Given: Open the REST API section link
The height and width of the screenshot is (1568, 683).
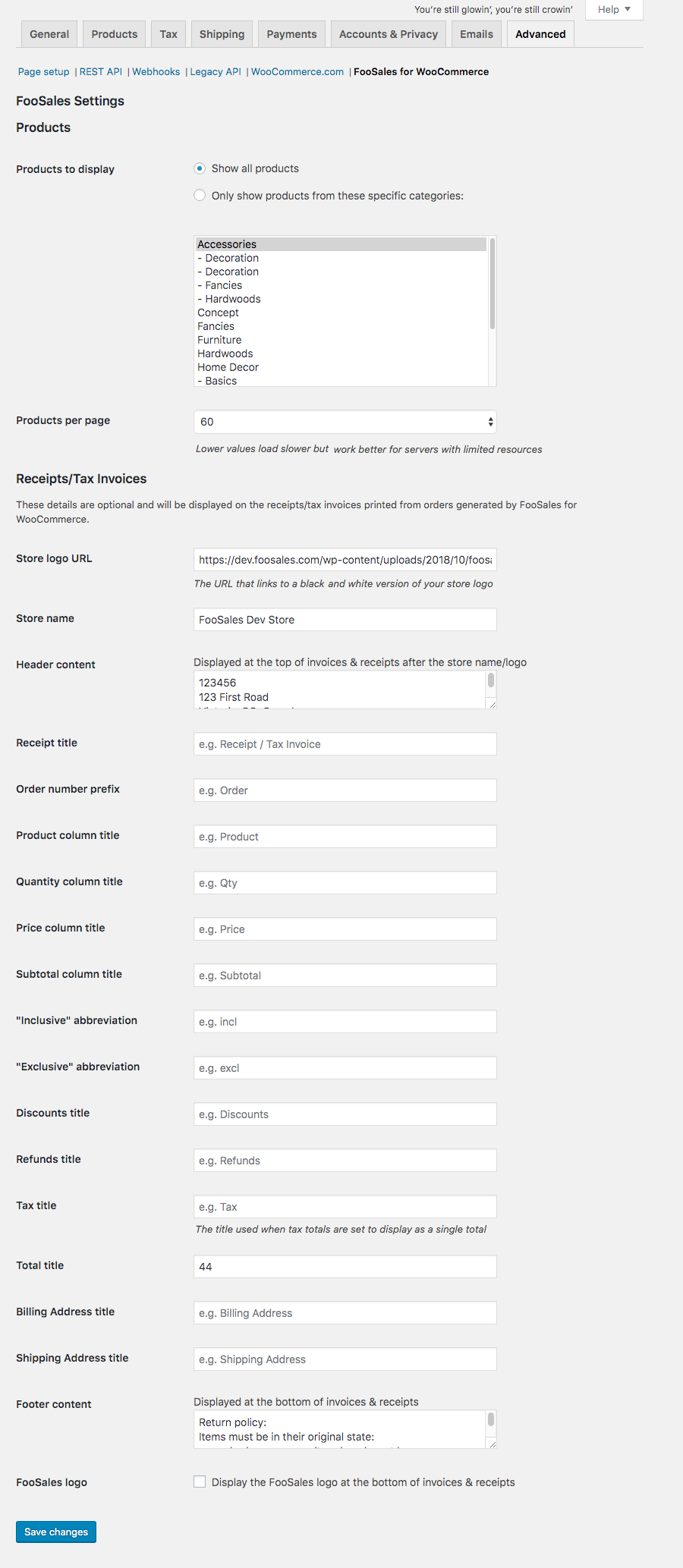Looking at the screenshot, I should 100,72.
